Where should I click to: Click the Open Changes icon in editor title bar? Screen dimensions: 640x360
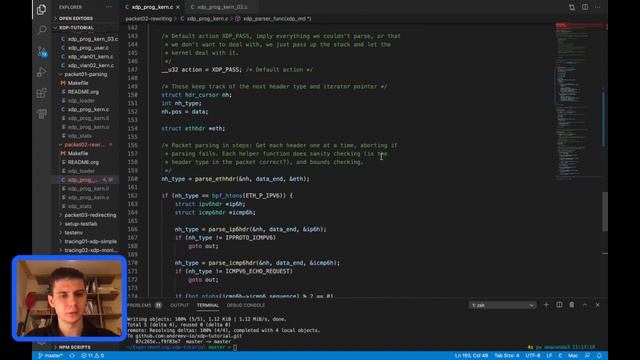coord(572,7)
